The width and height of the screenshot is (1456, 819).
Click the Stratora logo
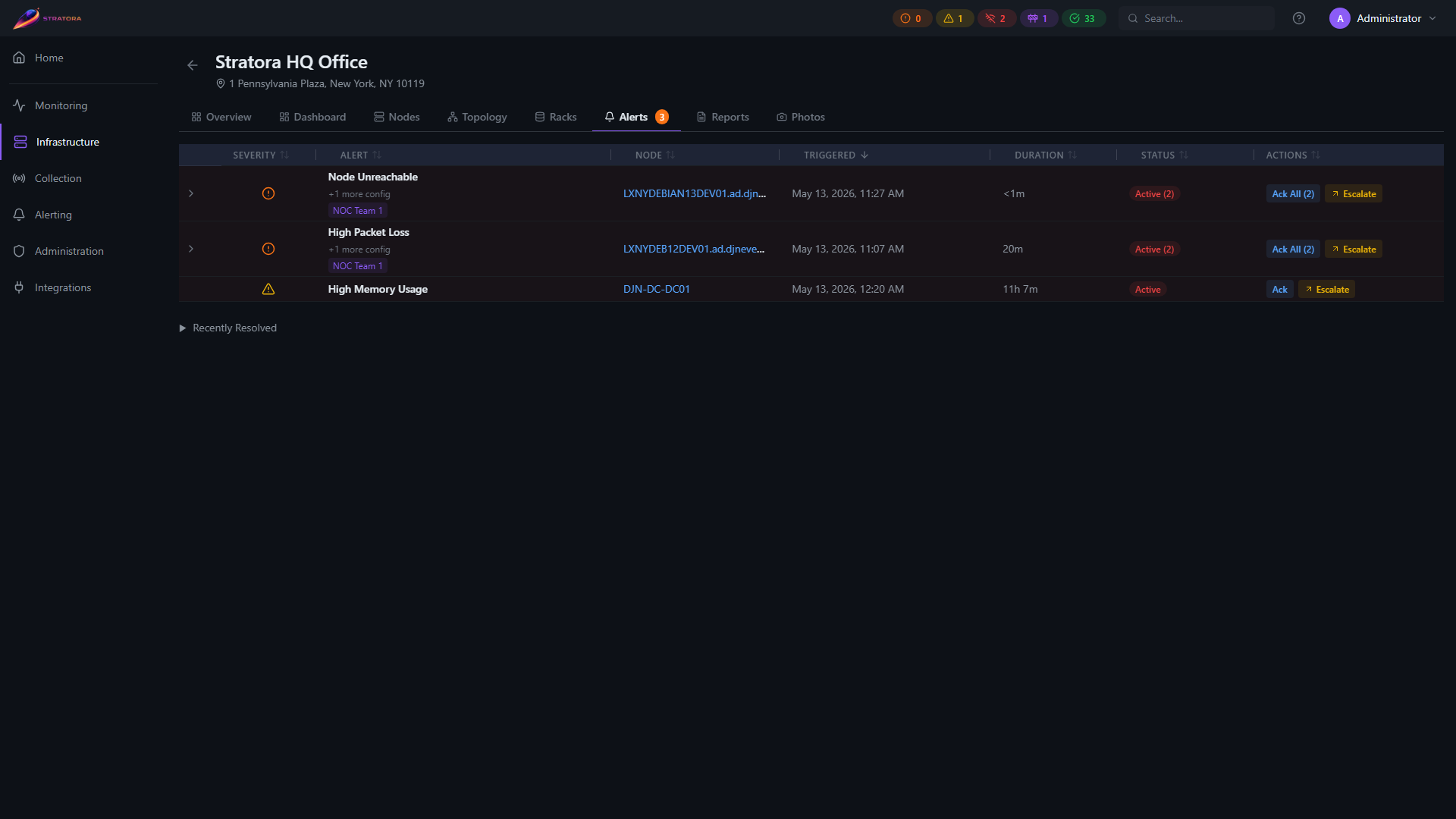coord(47,18)
